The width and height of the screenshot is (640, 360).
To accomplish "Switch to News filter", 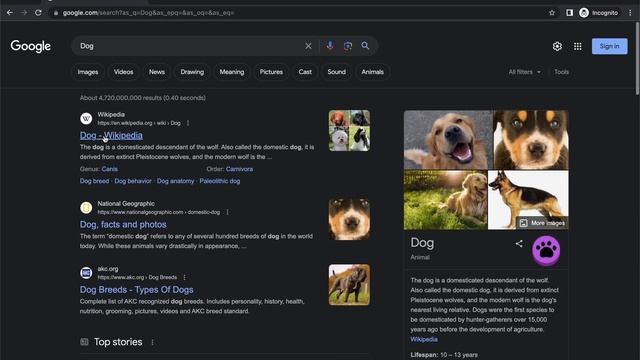I will tap(157, 72).
